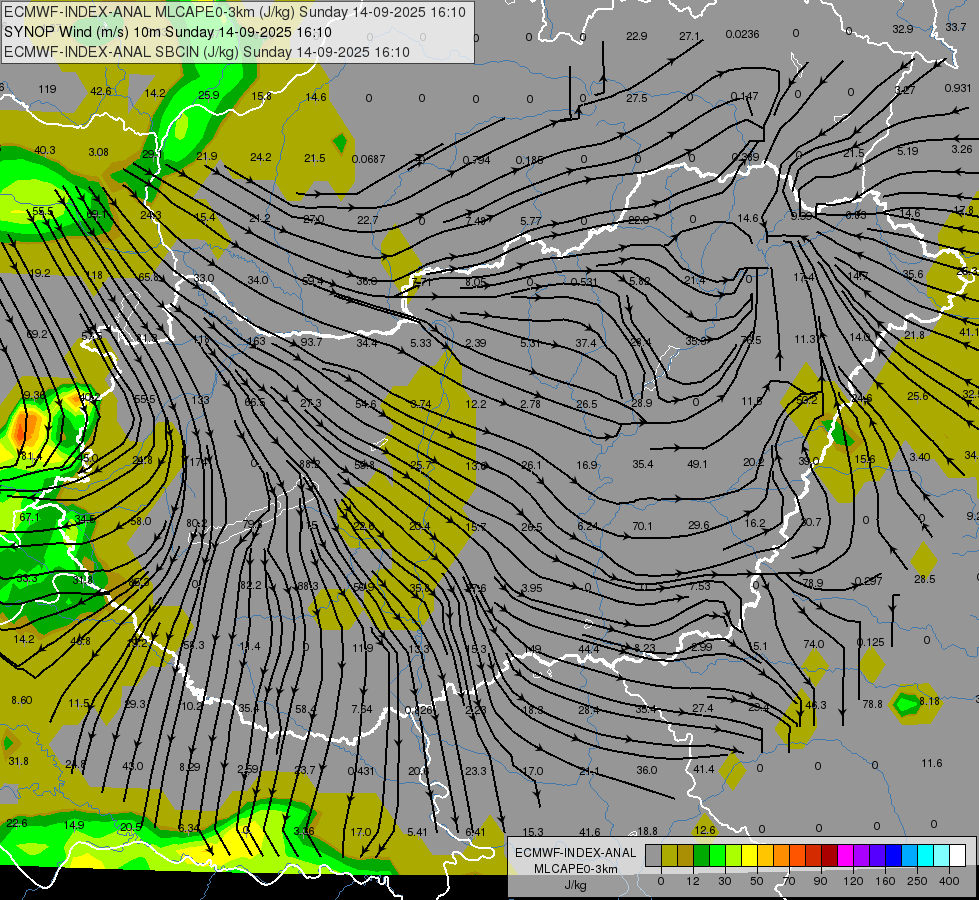The width and height of the screenshot is (979, 900).
Task: Click the 8.18 value on green patch
Action: pyautogui.click(x=929, y=701)
